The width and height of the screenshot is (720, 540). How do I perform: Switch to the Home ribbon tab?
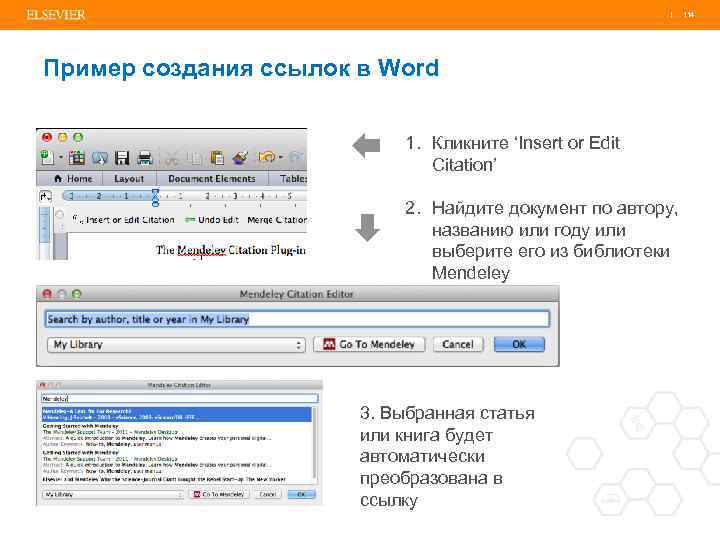point(73,179)
